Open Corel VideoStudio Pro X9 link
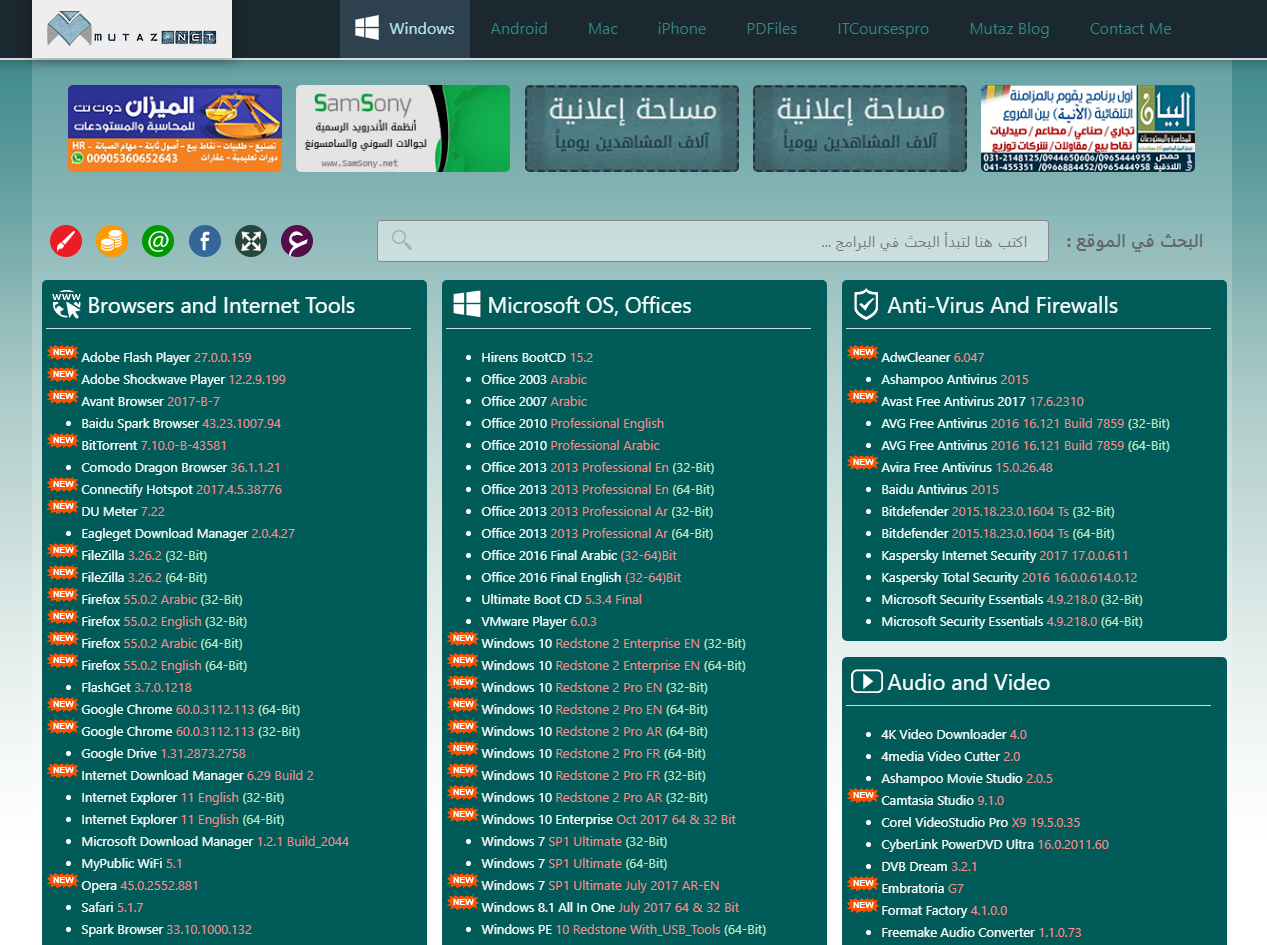 click(981, 822)
